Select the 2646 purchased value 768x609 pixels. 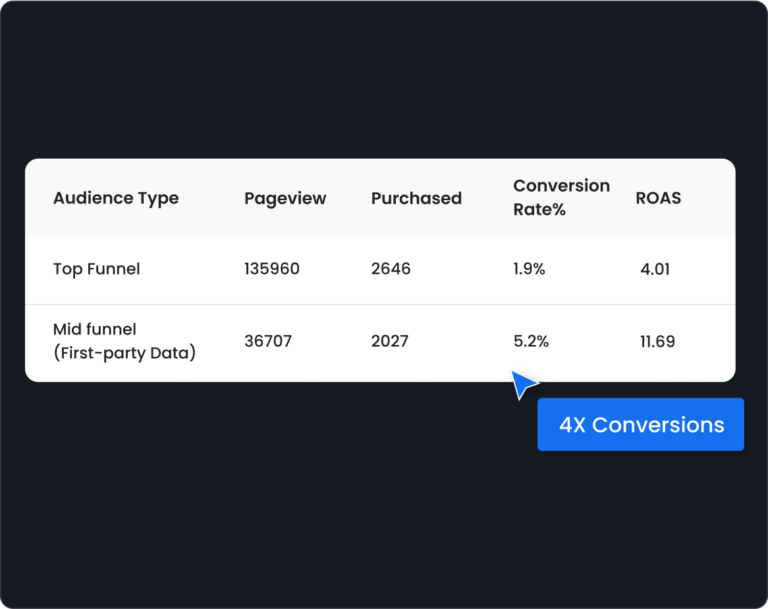click(x=391, y=268)
